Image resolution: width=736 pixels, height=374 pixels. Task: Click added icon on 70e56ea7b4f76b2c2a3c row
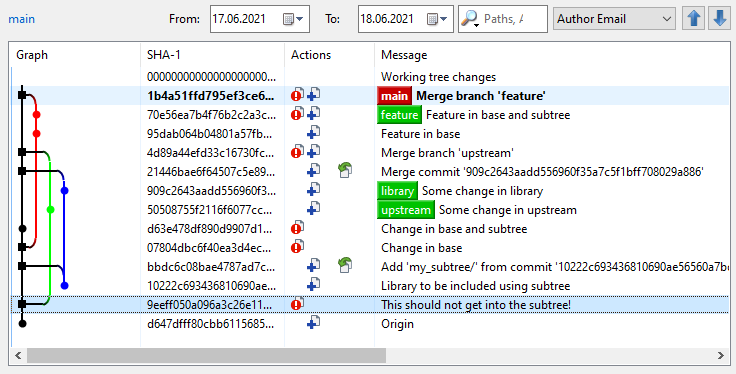[314, 114]
